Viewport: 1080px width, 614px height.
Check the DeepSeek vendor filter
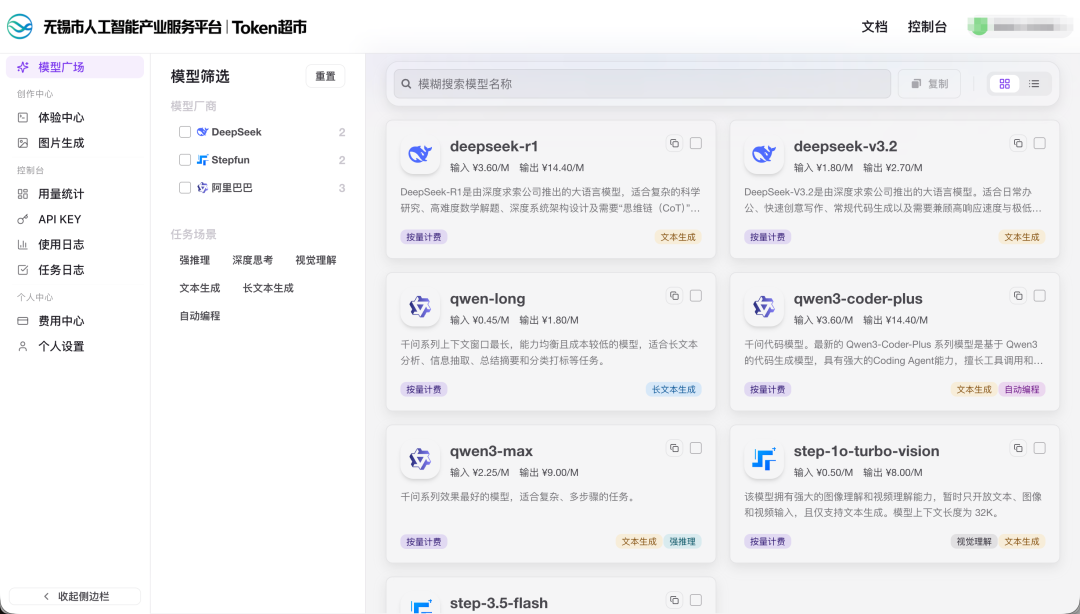(x=185, y=132)
